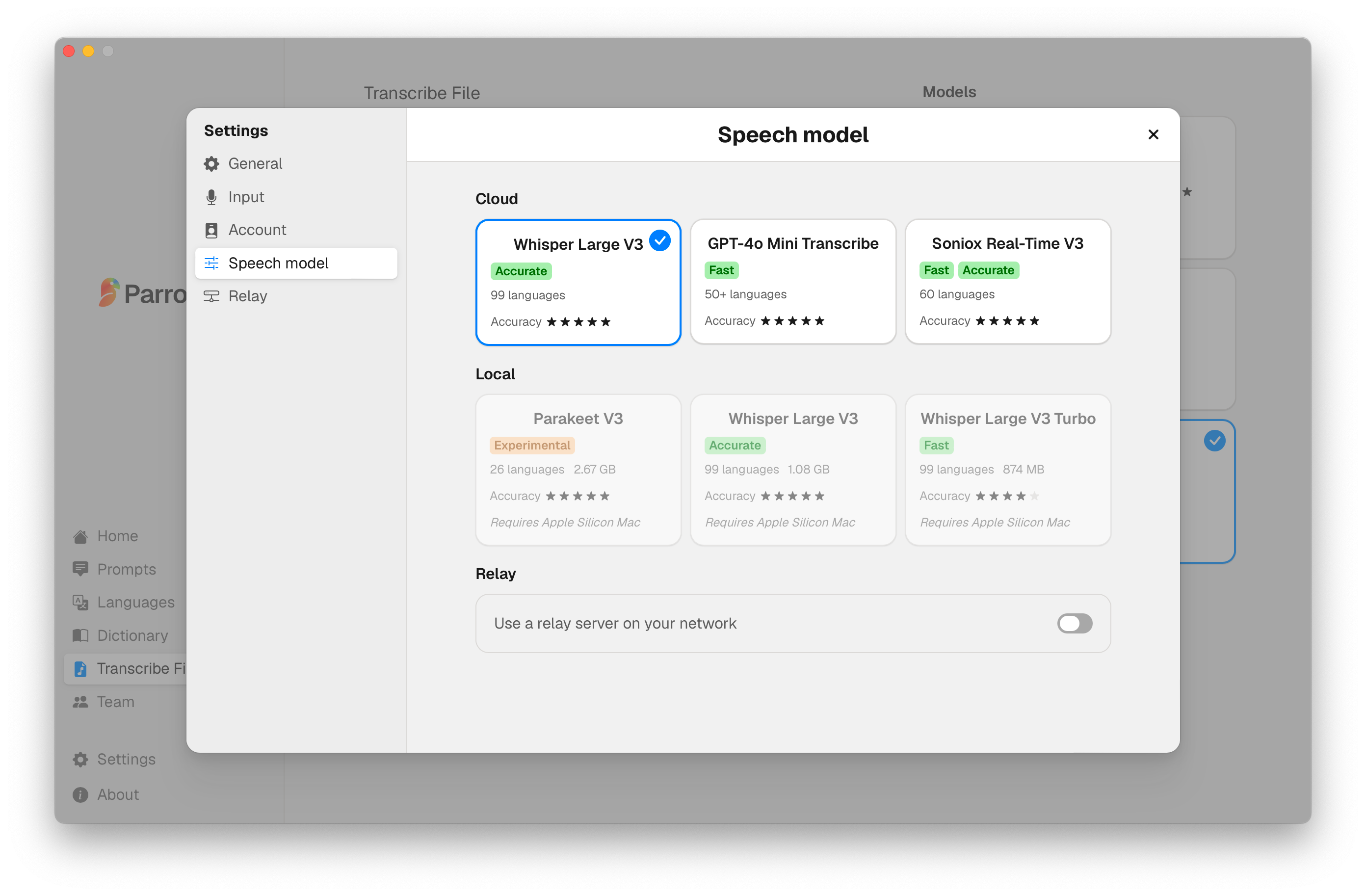Click the Models heading in background window

(x=949, y=92)
